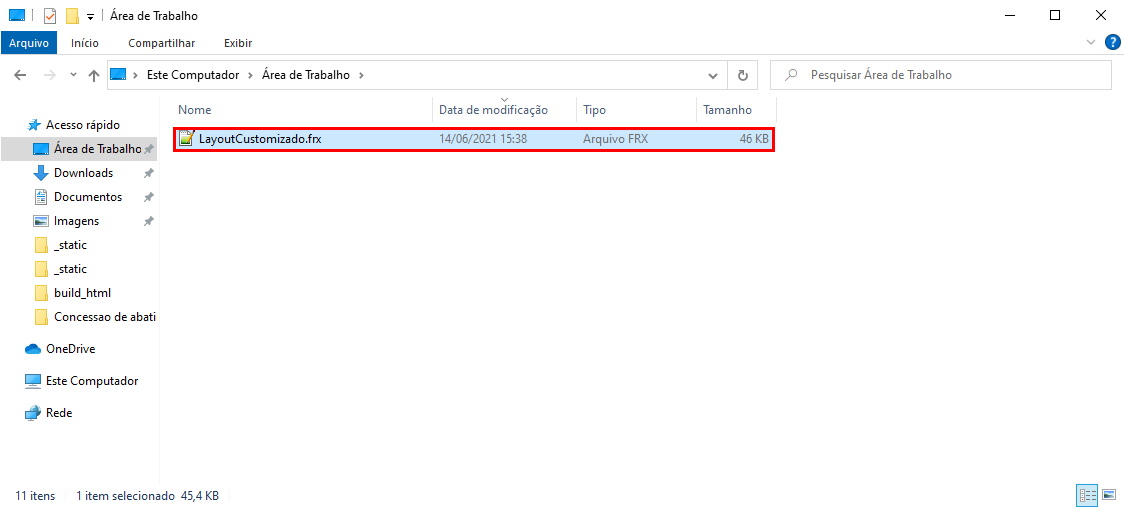Click the New Folder quick access icon
The width and height of the screenshot is (1125, 508).
tap(72, 16)
